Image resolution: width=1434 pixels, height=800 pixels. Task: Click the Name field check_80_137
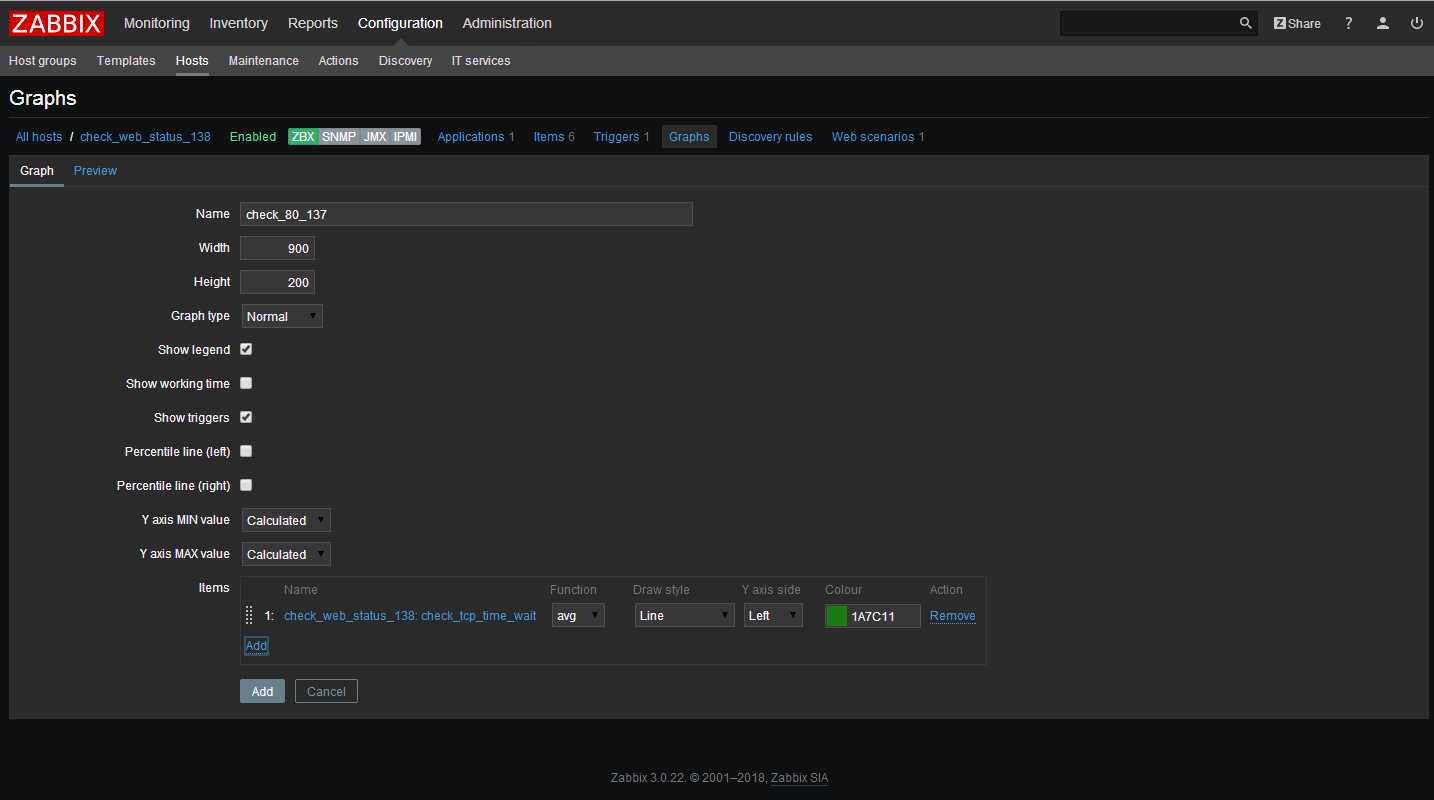tap(466, 214)
